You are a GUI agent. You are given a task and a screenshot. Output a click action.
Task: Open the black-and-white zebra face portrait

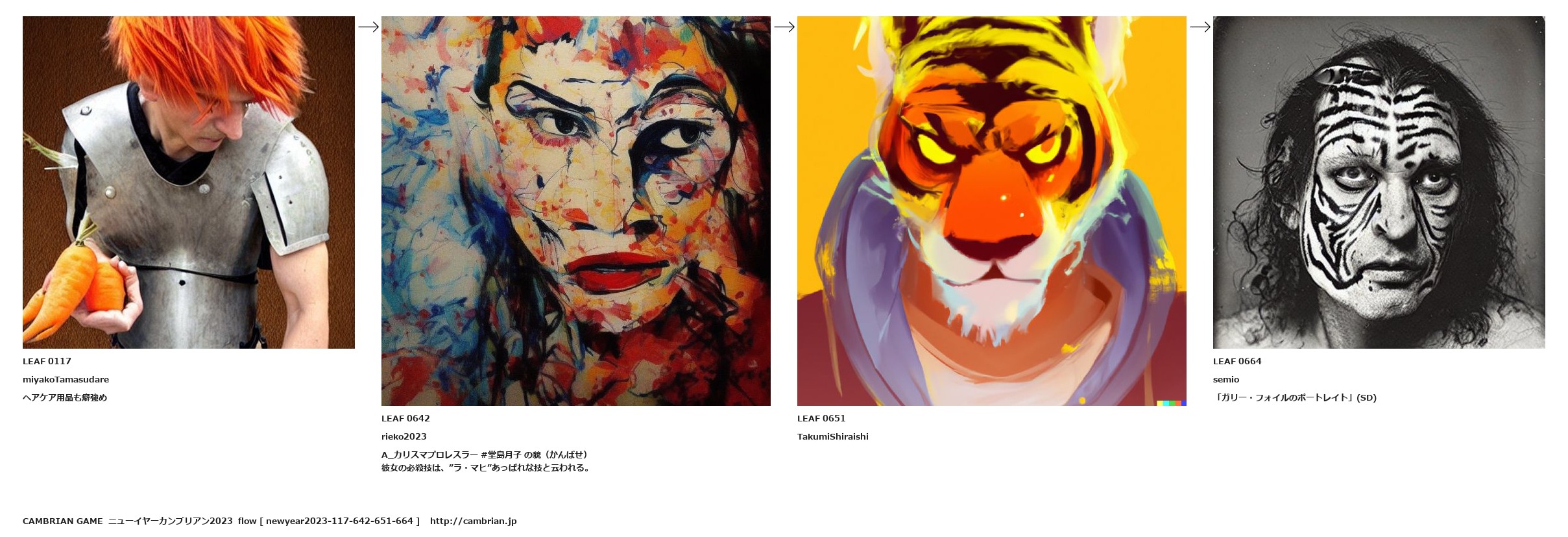click(x=1379, y=182)
